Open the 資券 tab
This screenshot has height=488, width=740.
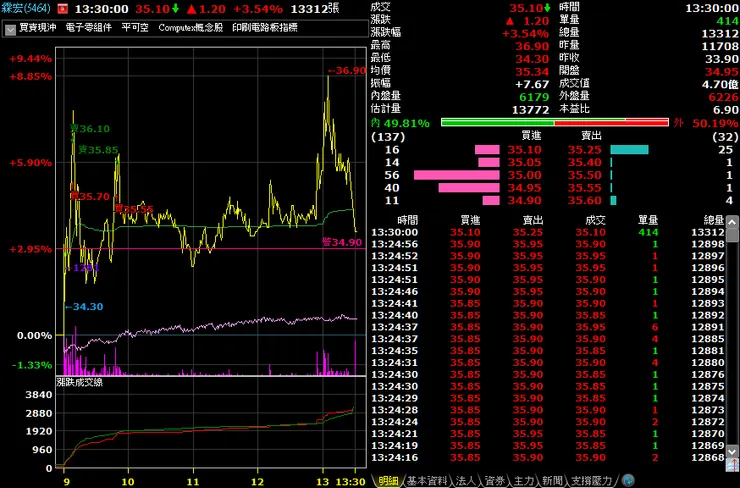coord(495,481)
